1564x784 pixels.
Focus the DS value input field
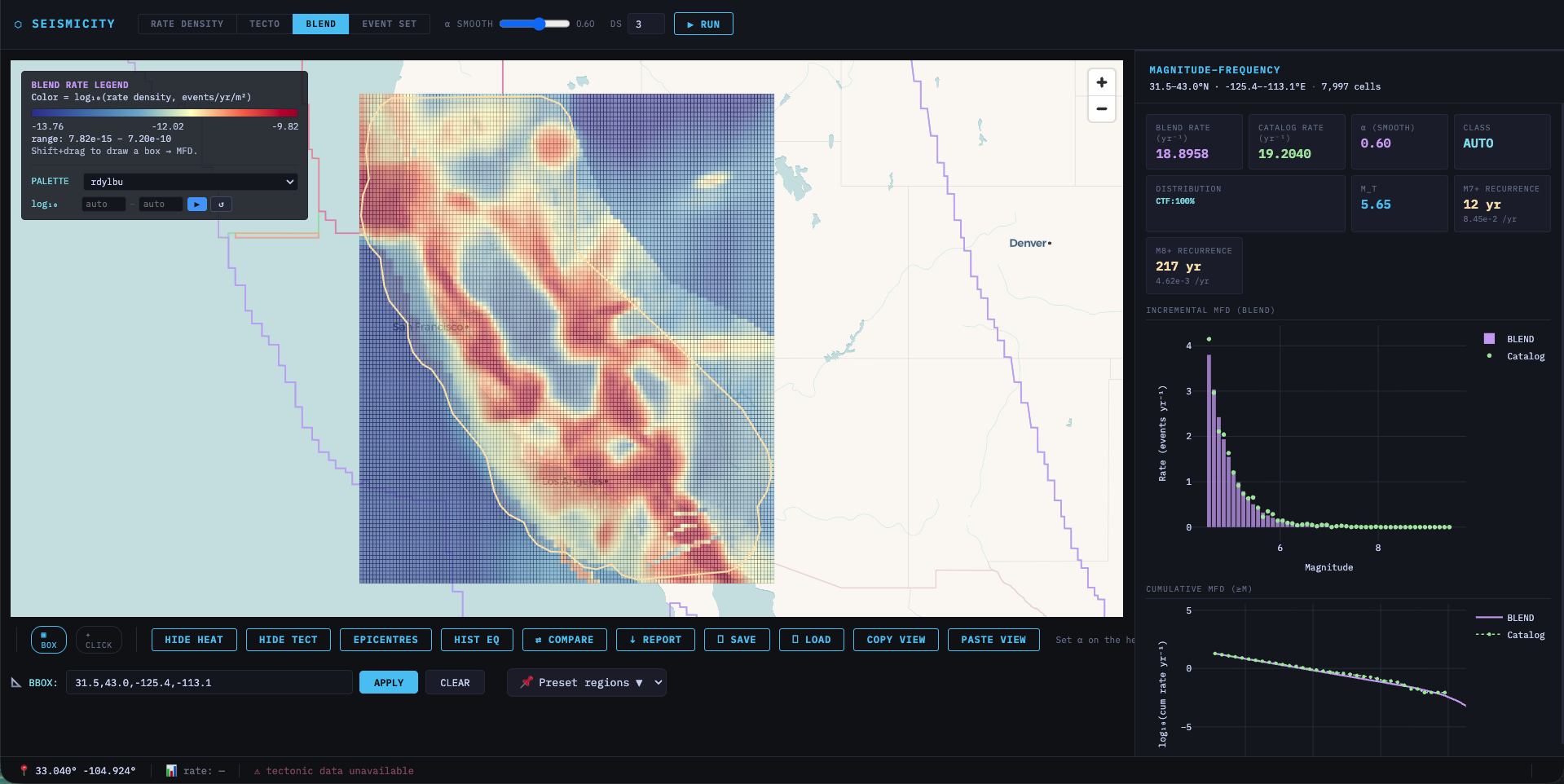coord(646,24)
